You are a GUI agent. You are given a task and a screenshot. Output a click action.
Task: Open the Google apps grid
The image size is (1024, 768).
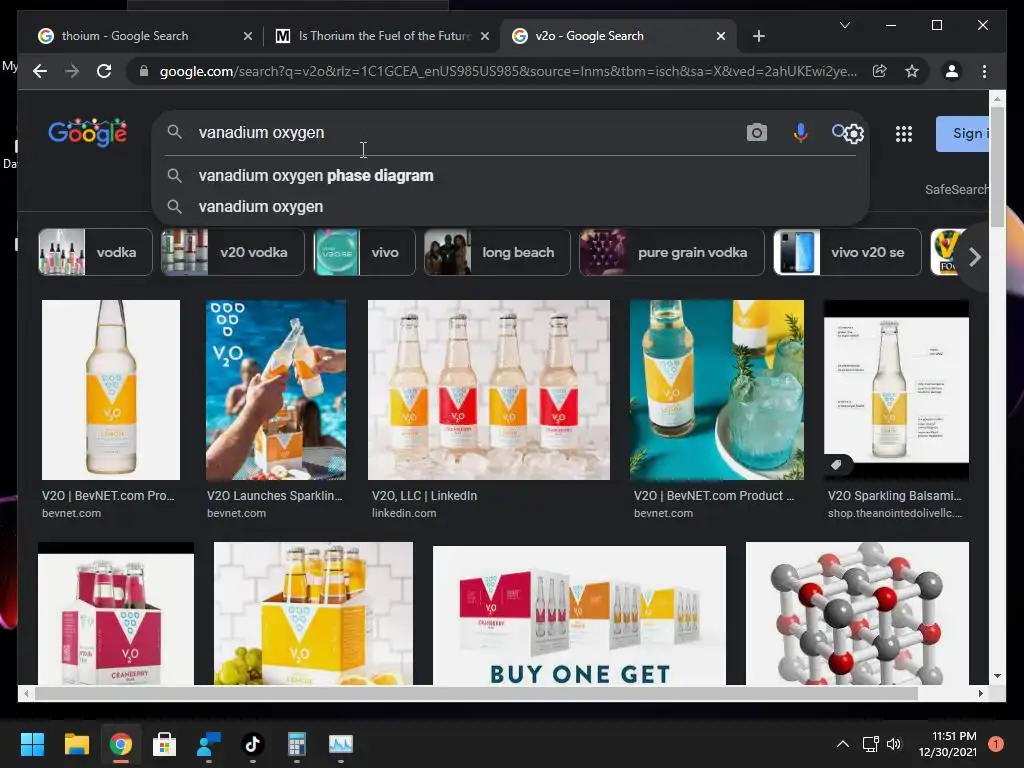point(903,134)
